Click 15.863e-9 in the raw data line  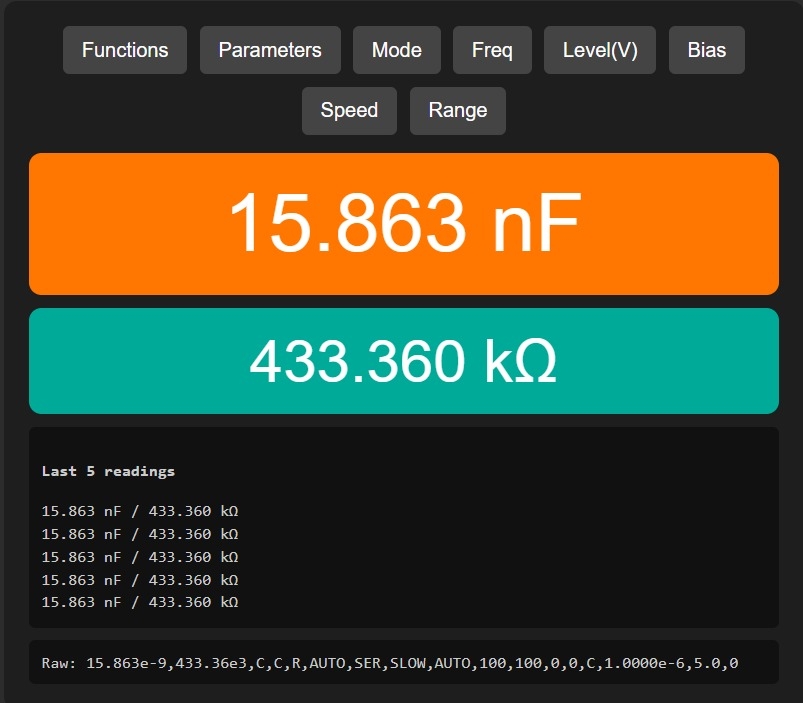(127, 663)
